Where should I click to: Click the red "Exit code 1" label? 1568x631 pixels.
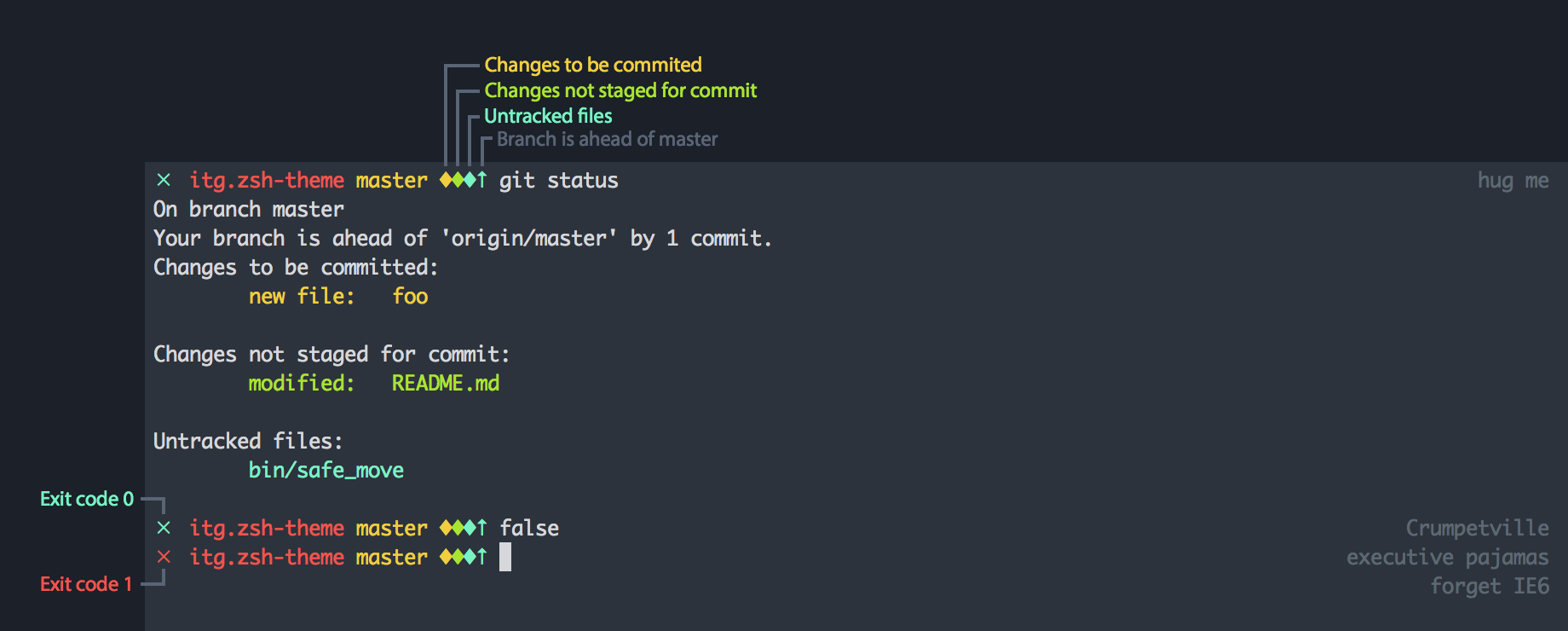pos(86,584)
